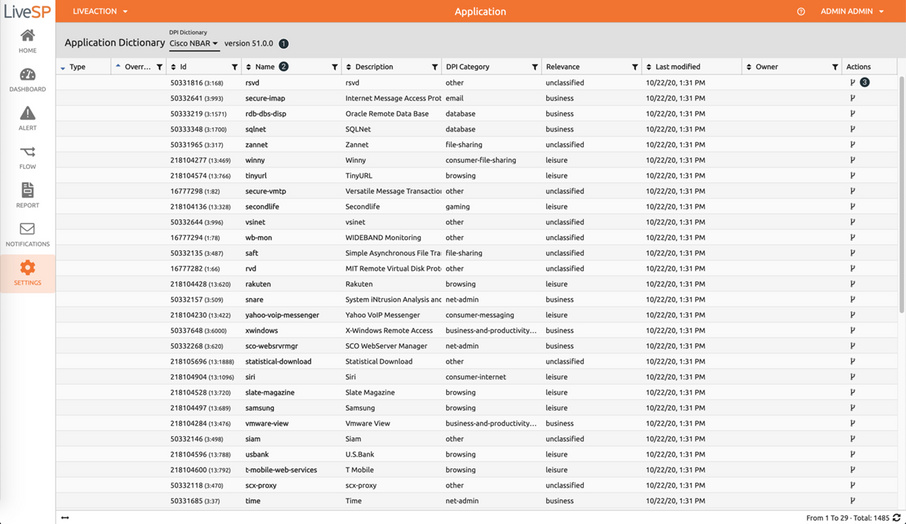The width and height of the screenshot is (906, 524).
Task: Select the t-mobile-web-services name cell
Action: click(x=281, y=470)
